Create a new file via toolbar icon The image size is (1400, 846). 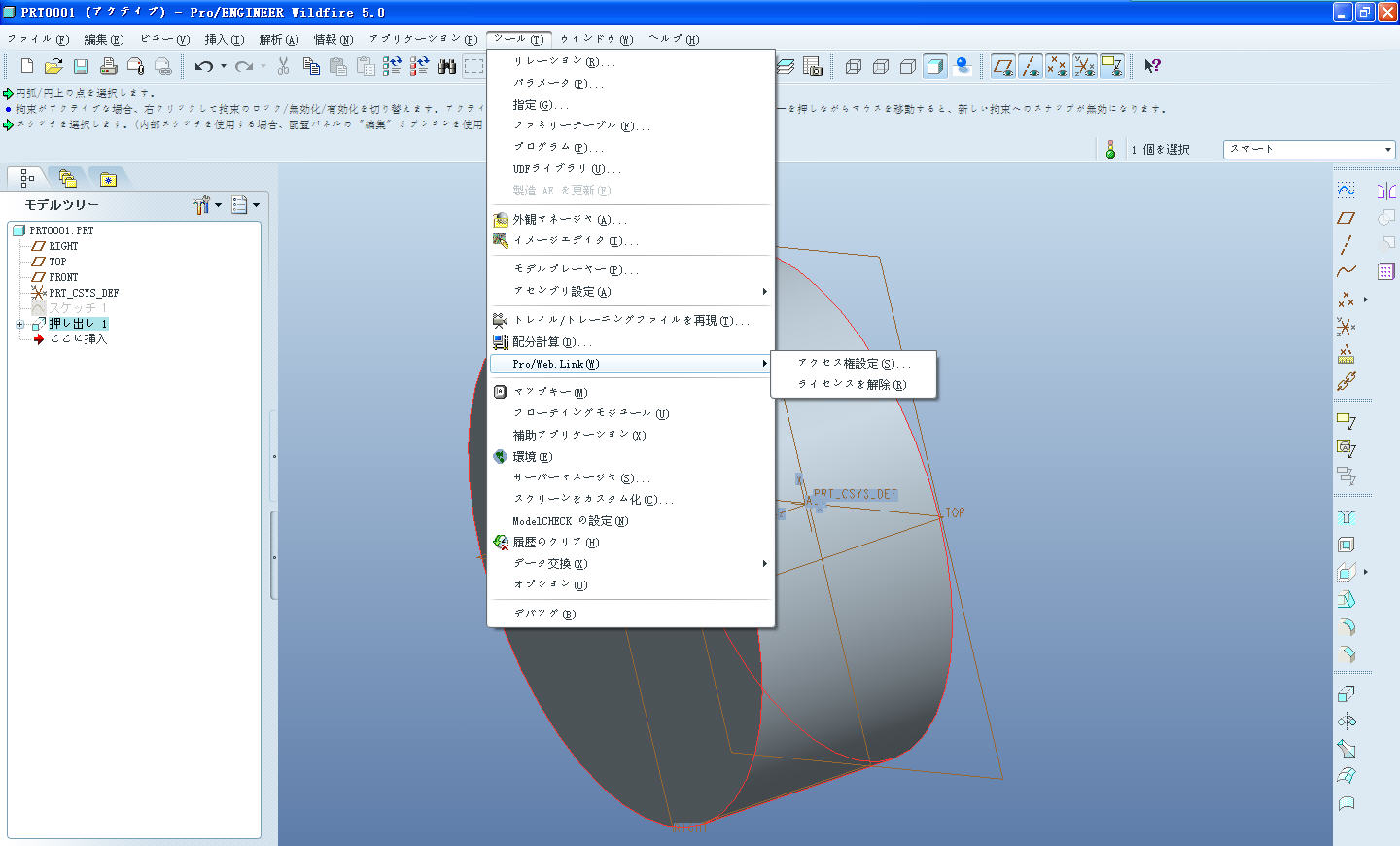point(27,66)
